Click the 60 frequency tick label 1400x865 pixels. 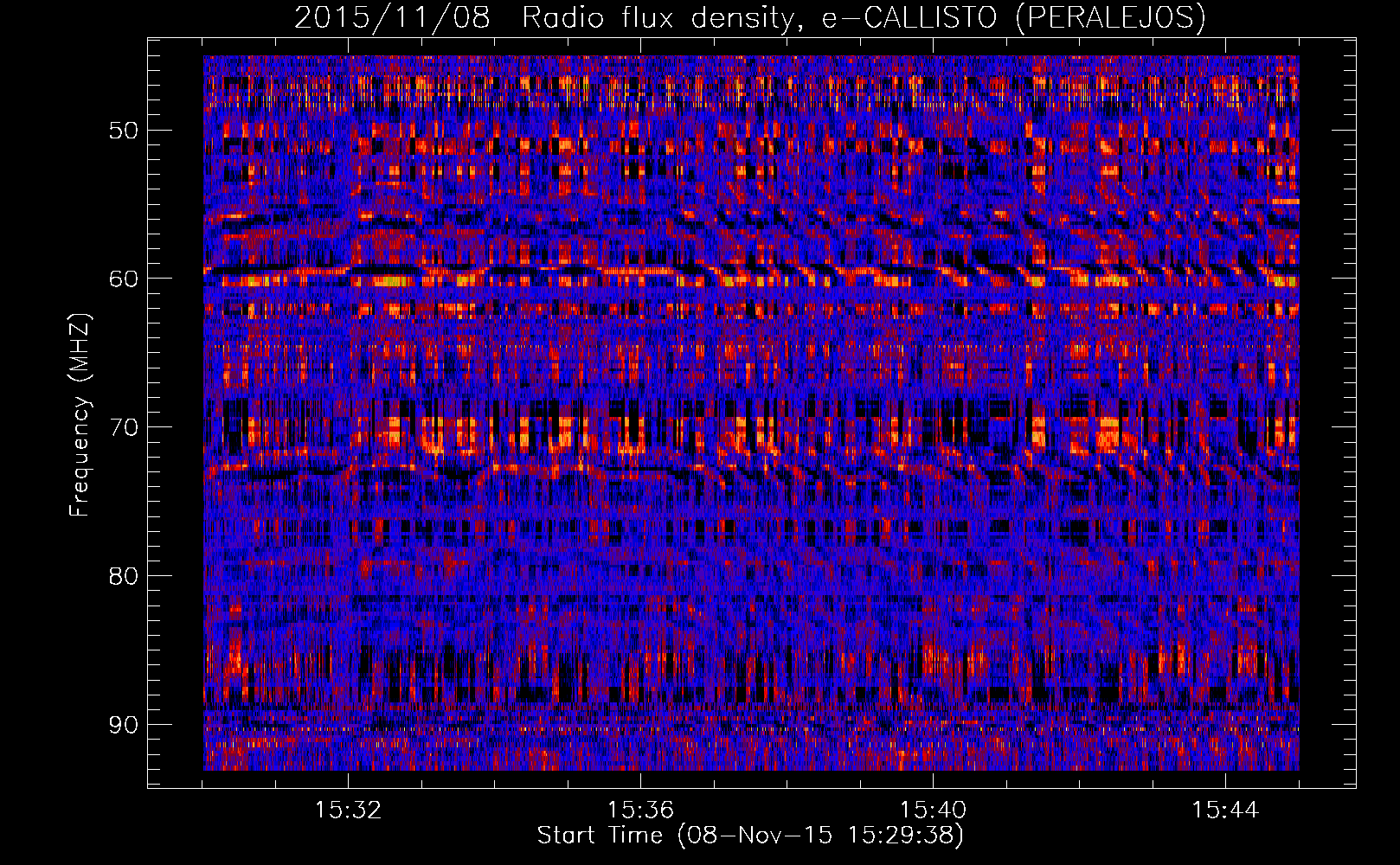click(x=123, y=279)
